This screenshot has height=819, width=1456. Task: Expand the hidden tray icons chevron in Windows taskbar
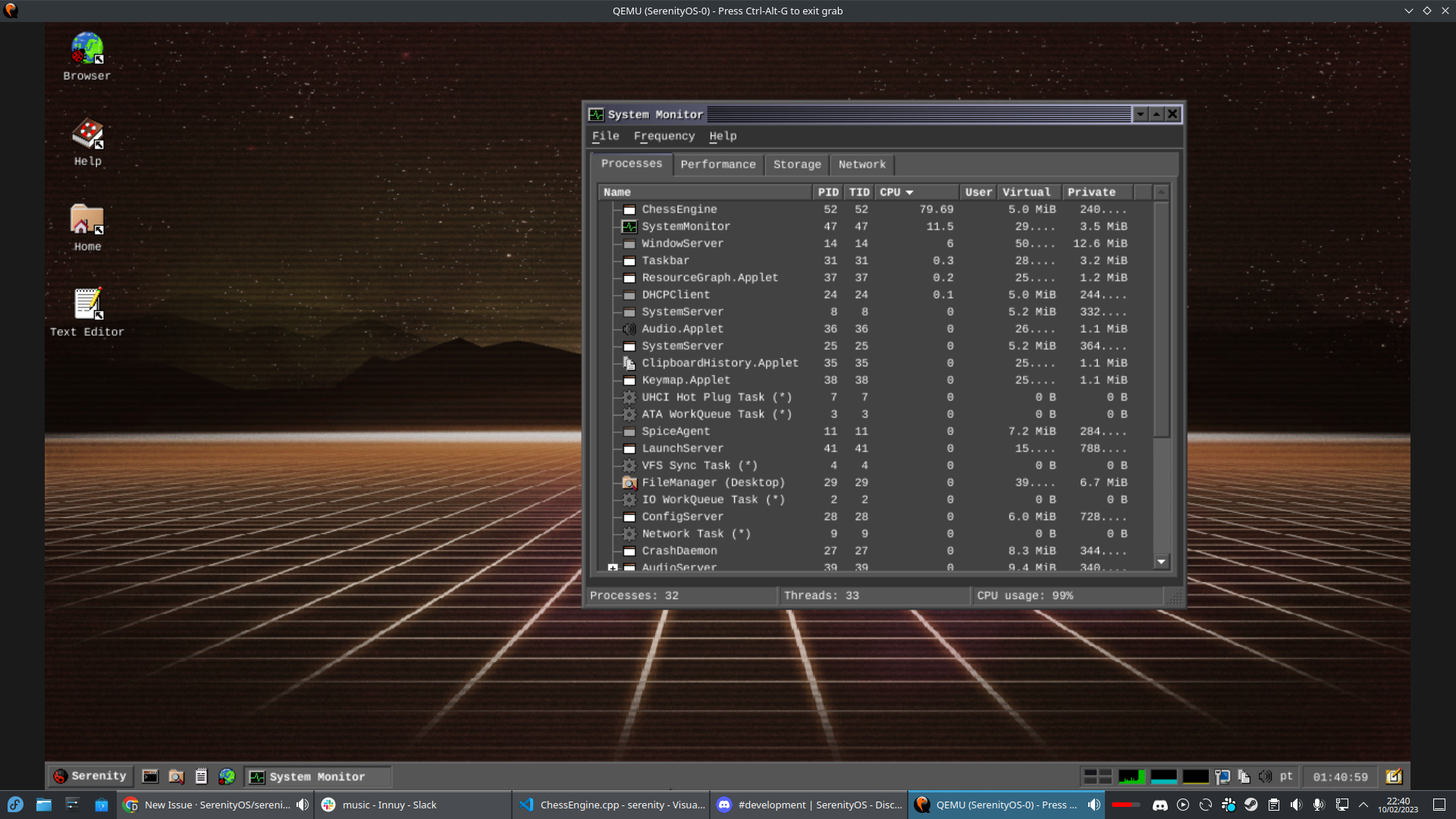1365,805
